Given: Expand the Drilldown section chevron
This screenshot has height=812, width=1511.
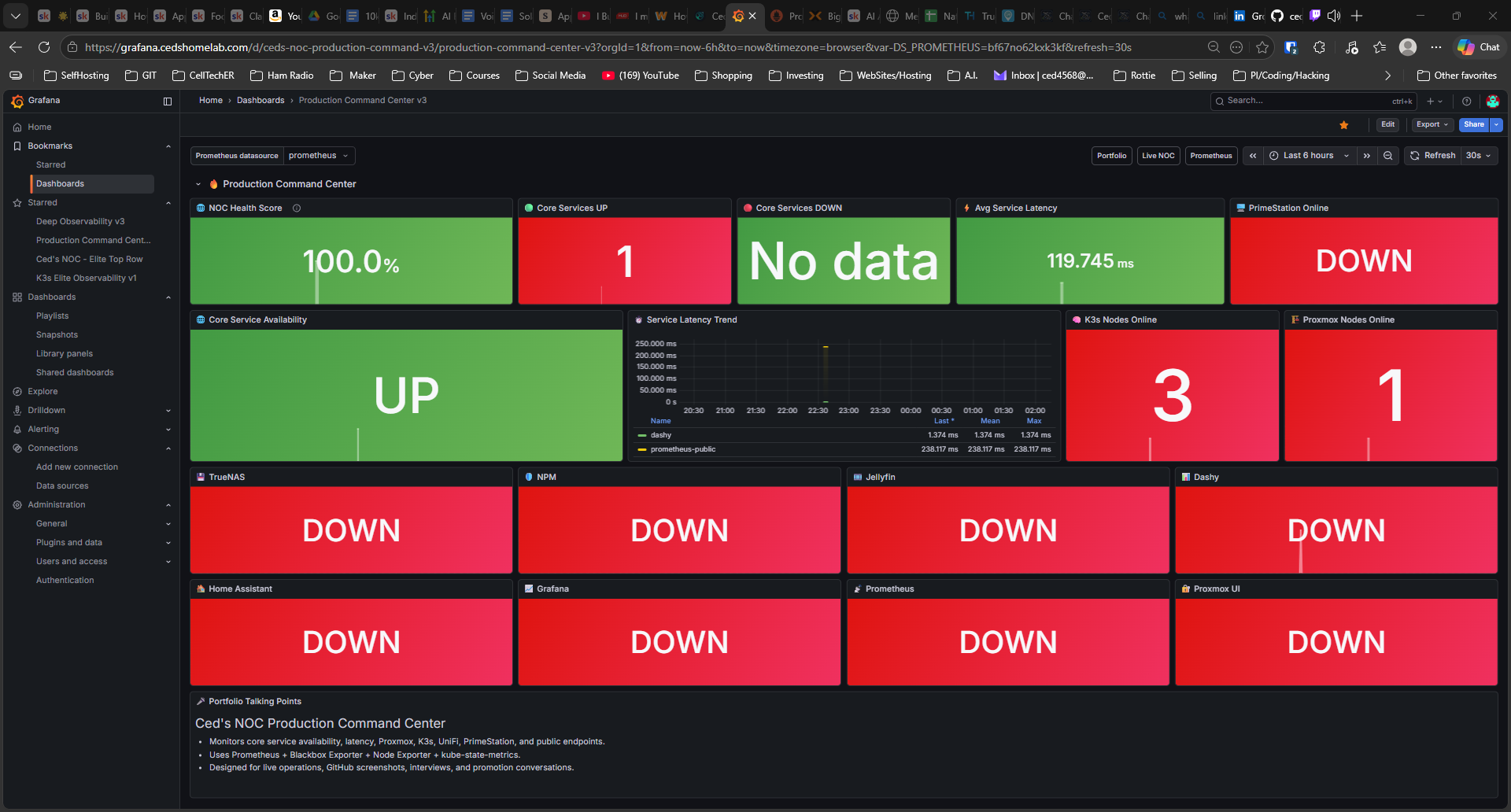Looking at the screenshot, I should click(x=168, y=410).
